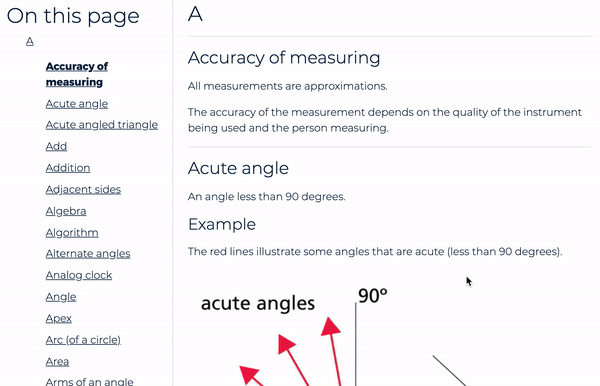Open Arc (of a circle) link

coord(83,340)
